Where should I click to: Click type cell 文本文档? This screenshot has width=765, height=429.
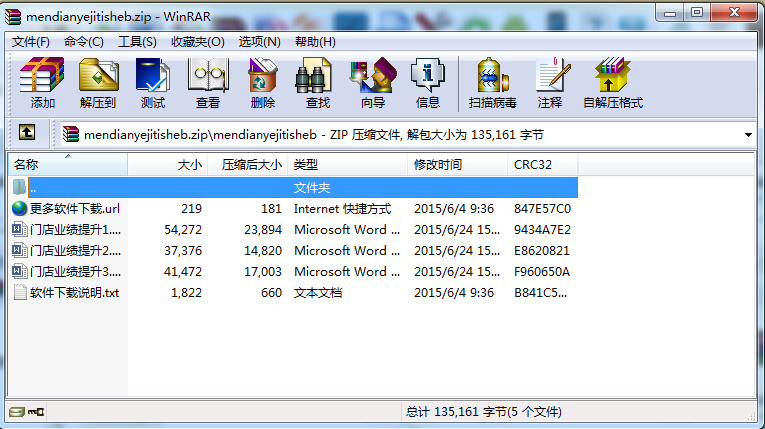pyautogui.click(x=318, y=293)
